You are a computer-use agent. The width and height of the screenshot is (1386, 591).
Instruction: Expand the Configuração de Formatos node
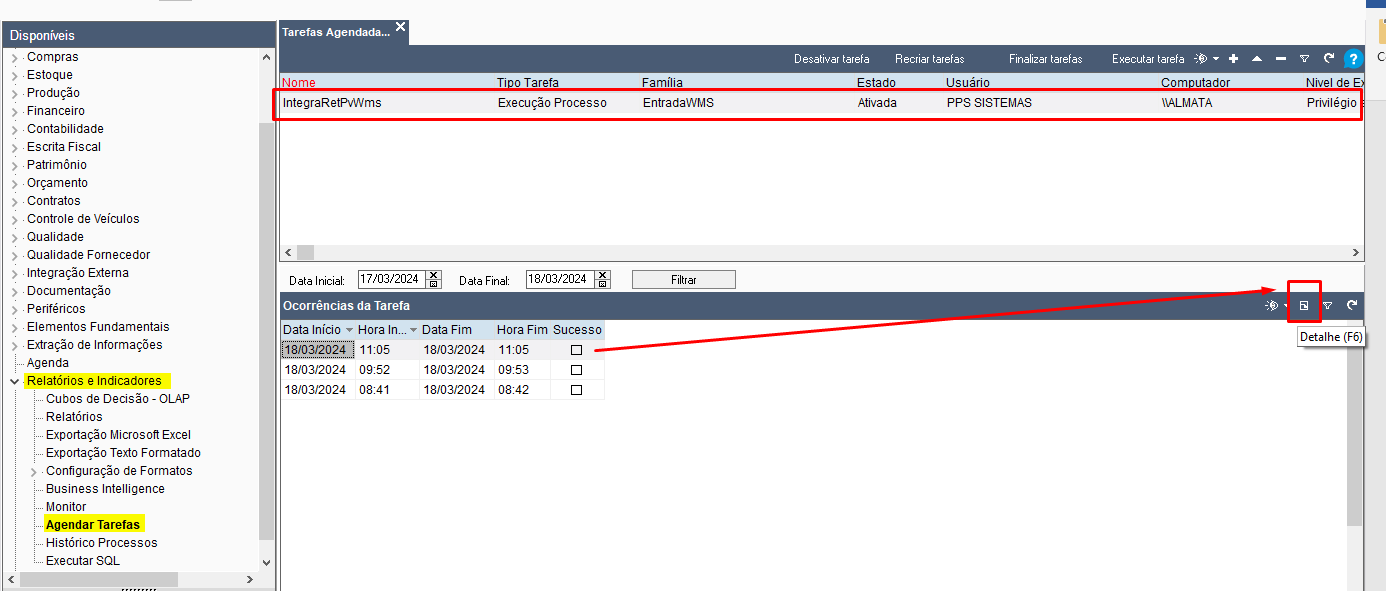pyautogui.click(x=33, y=471)
